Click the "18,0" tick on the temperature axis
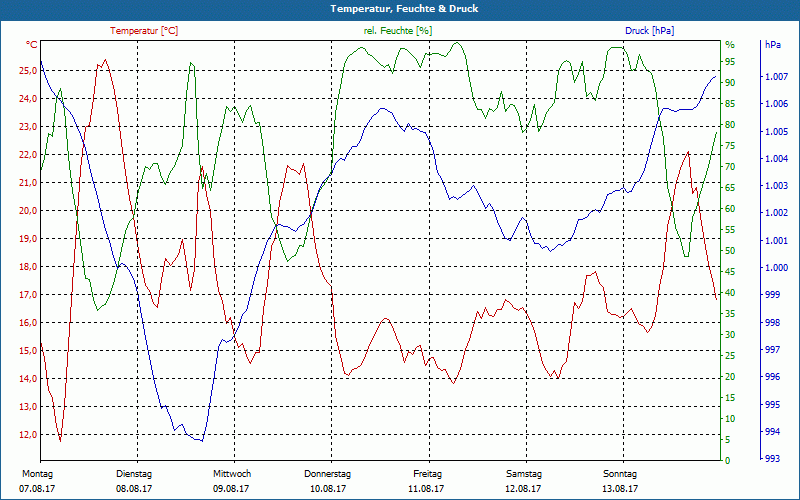Viewport: 800px width, 500px height. [x=28, y=267]
